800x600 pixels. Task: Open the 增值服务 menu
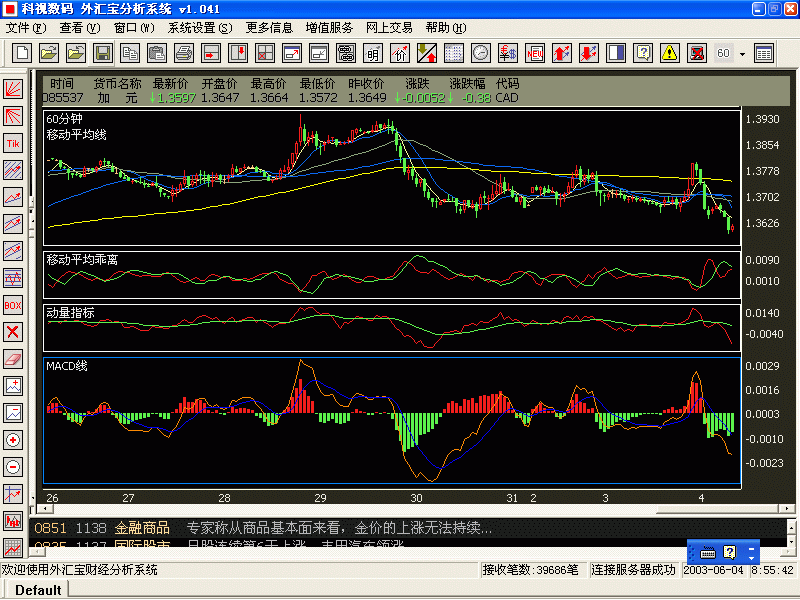coord(329,28)
